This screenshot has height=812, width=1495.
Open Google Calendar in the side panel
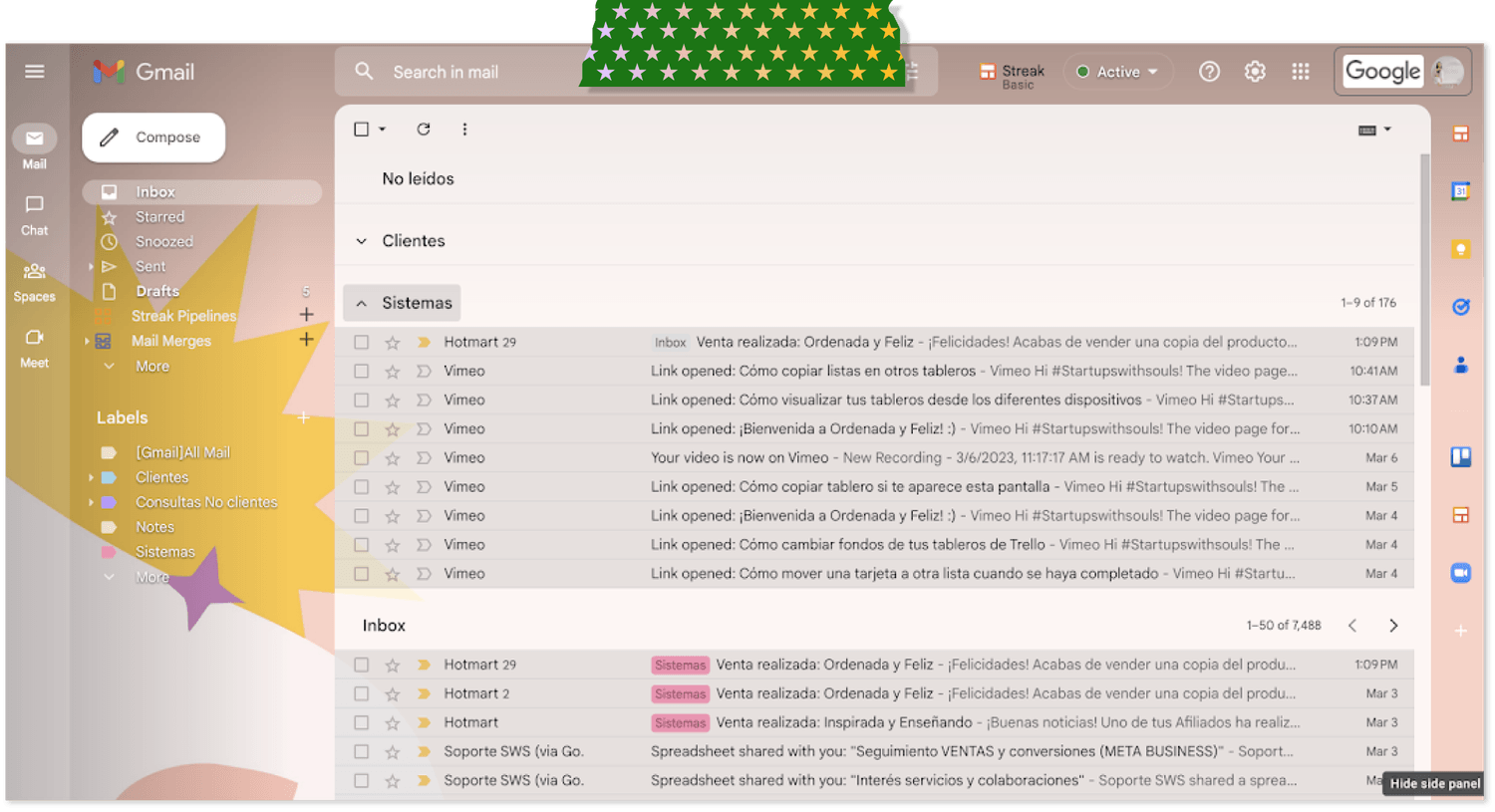(x=1461, y=191)
